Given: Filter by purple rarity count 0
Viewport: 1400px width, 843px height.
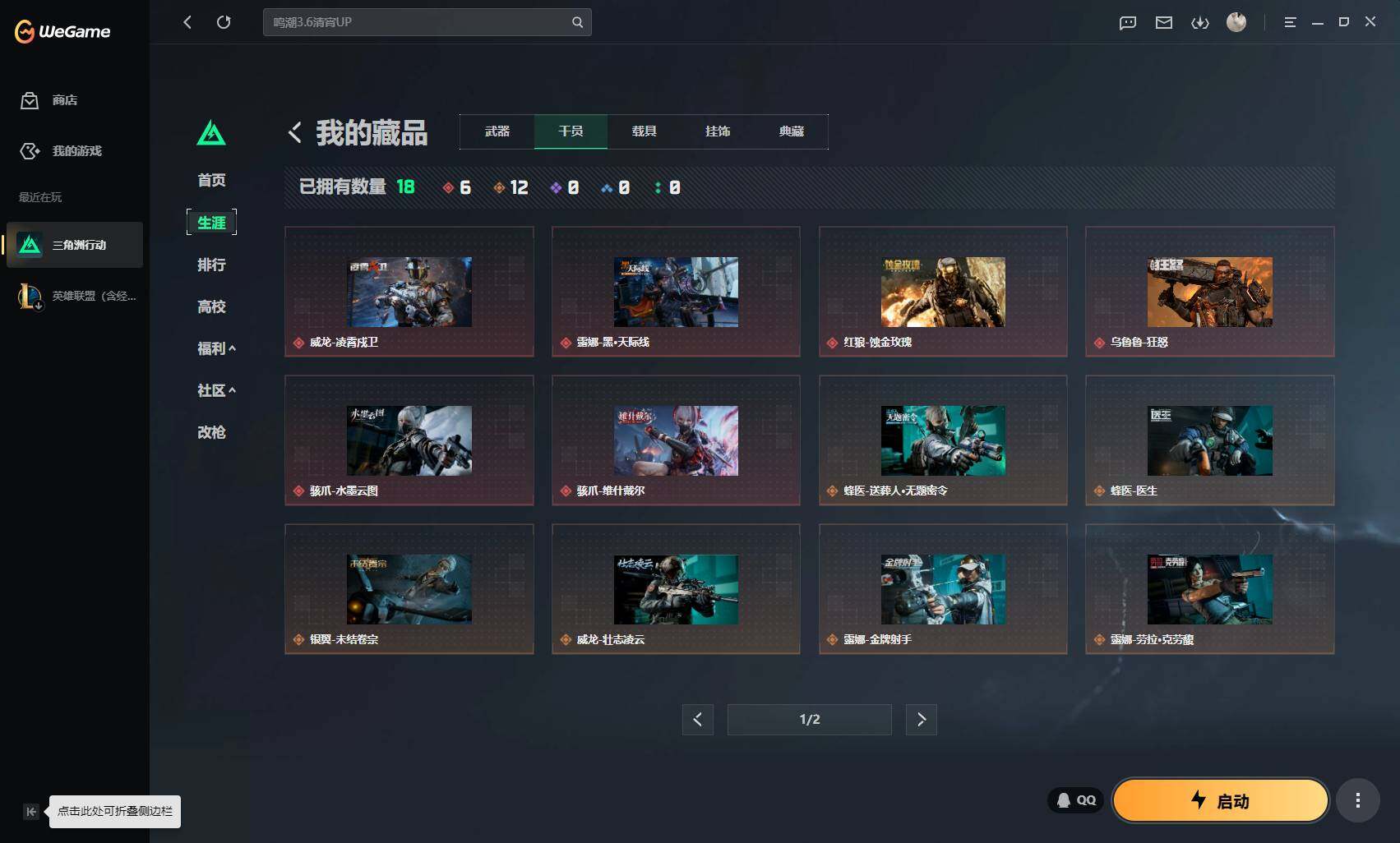Looking at the screenshot, I should 565,187.
